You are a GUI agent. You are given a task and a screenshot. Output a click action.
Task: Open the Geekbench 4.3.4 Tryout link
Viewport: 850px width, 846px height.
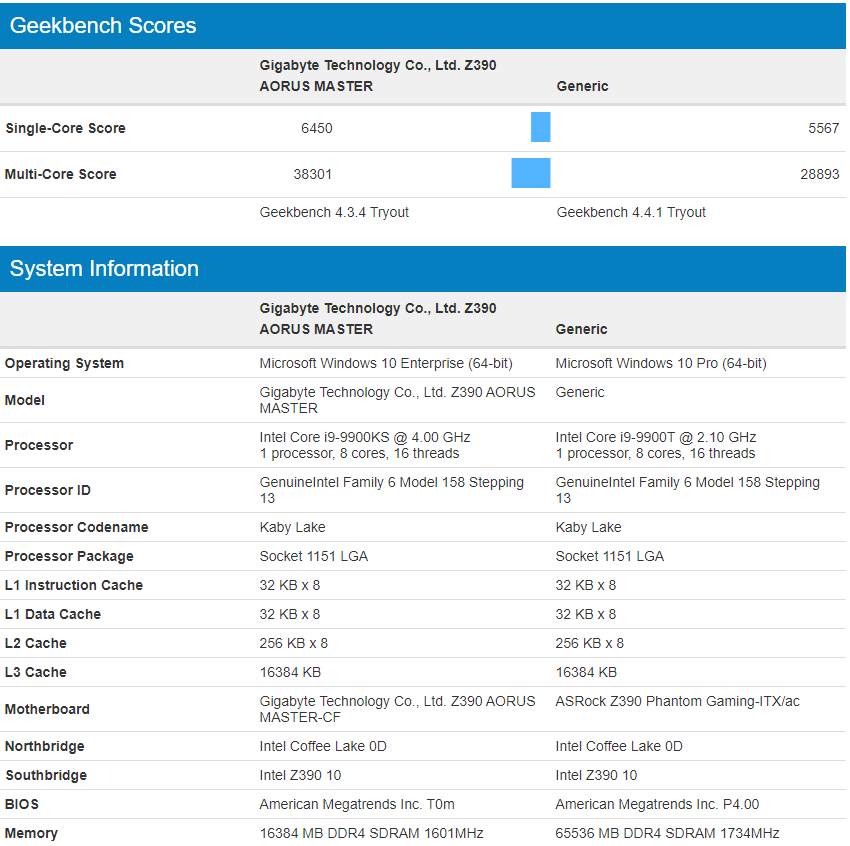point(335,212)
